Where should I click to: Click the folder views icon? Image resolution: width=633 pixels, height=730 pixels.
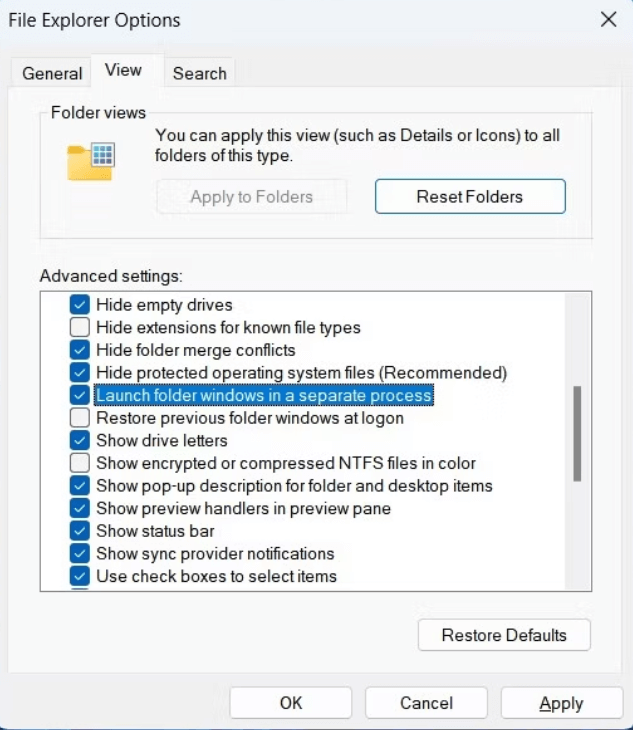[x=91, y=162]
